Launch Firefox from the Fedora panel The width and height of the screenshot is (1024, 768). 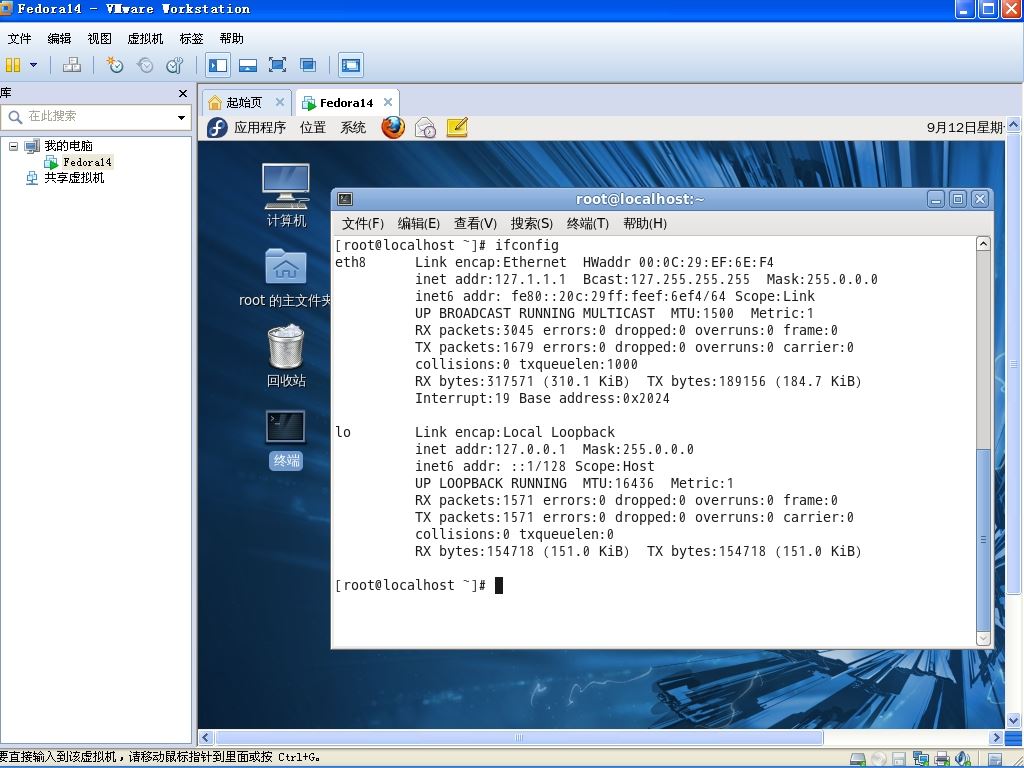pos(393,127)
